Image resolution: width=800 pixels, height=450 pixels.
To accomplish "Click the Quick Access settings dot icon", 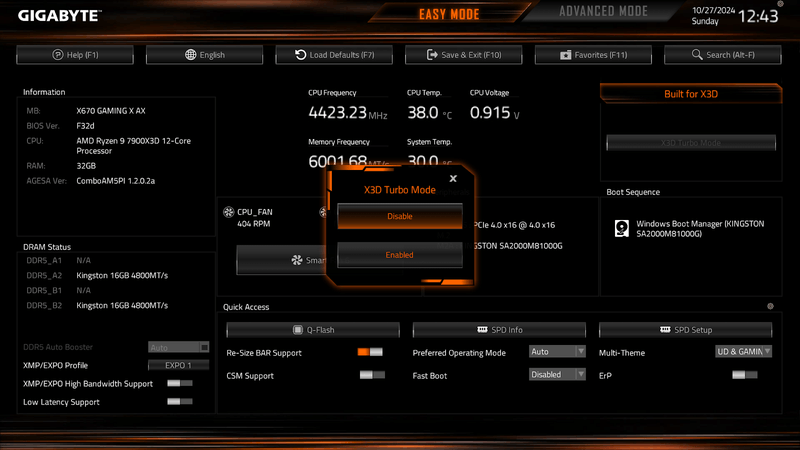I will coord(770,306).
